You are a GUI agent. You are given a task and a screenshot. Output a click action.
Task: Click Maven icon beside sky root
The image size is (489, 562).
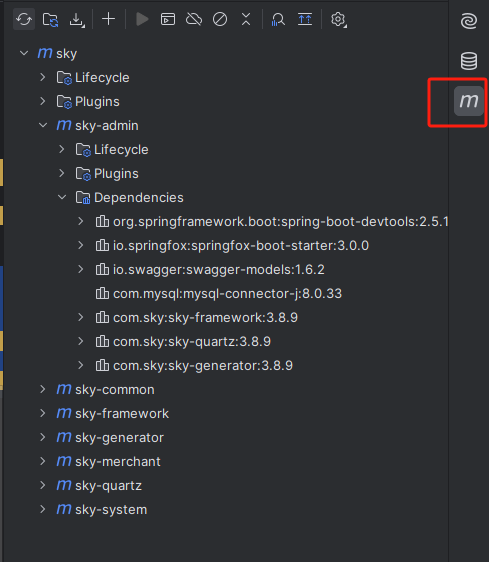pos(45,53)
